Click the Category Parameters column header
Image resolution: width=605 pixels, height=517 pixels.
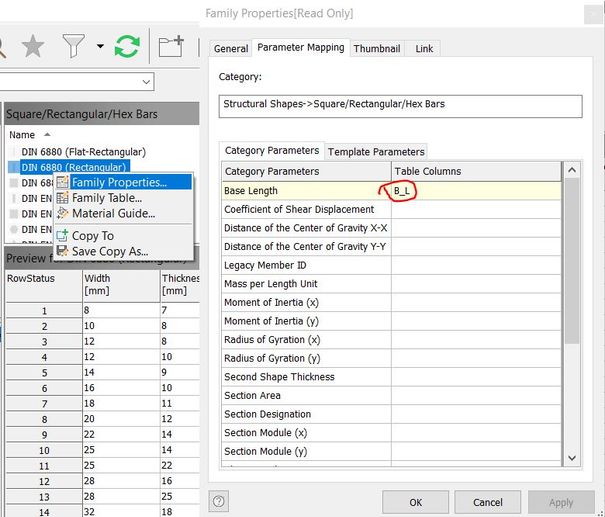click(306, 171)
